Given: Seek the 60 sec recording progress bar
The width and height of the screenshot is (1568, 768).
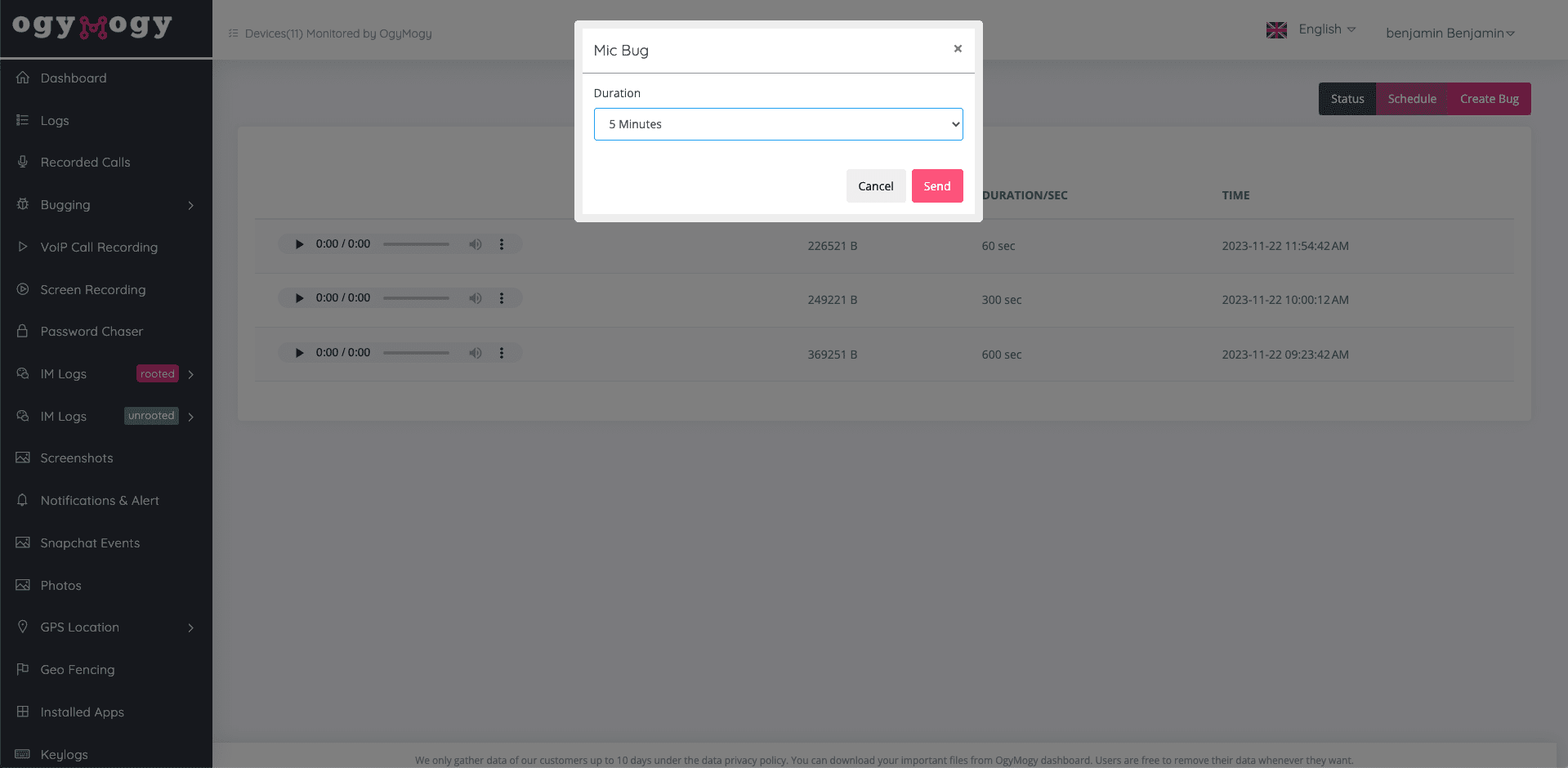Looking at the screenshot, I should pyautogui.click(x=416, y=244).
